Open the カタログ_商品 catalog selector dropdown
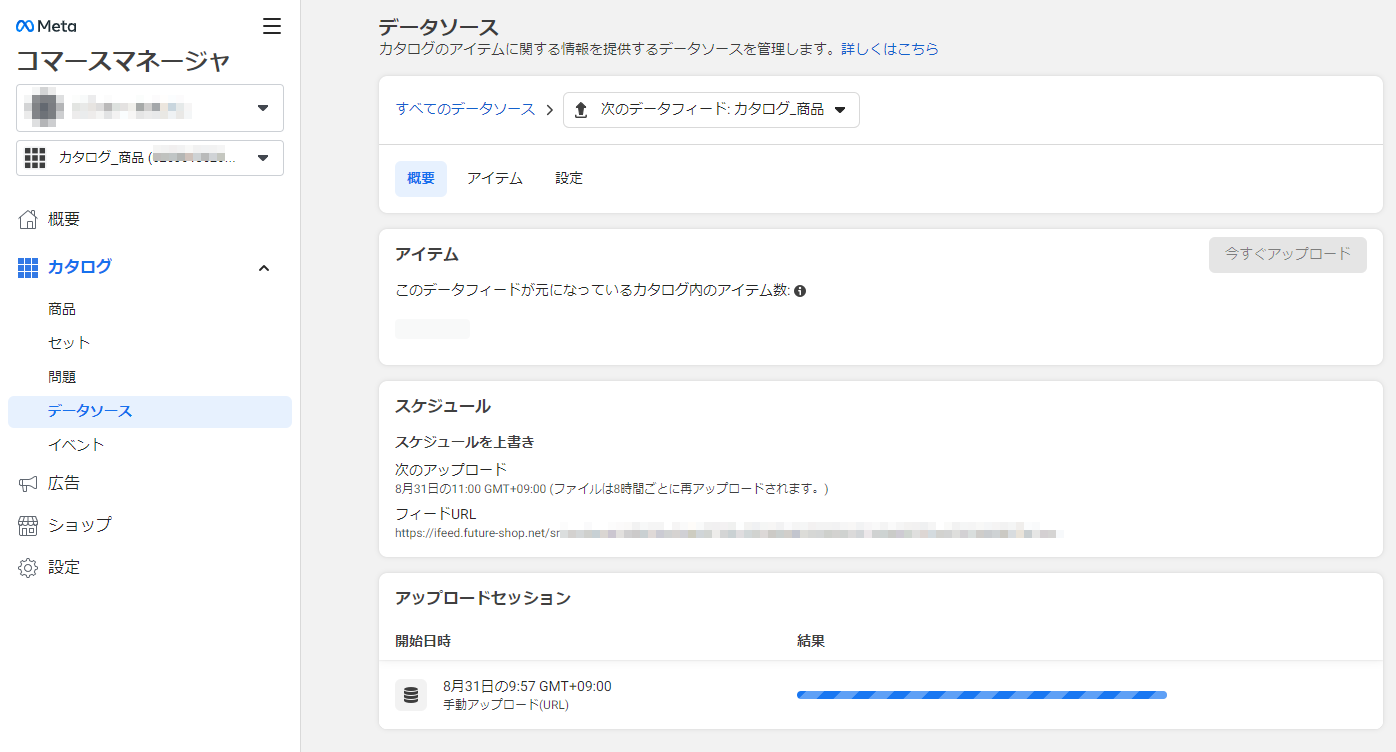The height and width of the screenshot is (752, 1396). 150,158
